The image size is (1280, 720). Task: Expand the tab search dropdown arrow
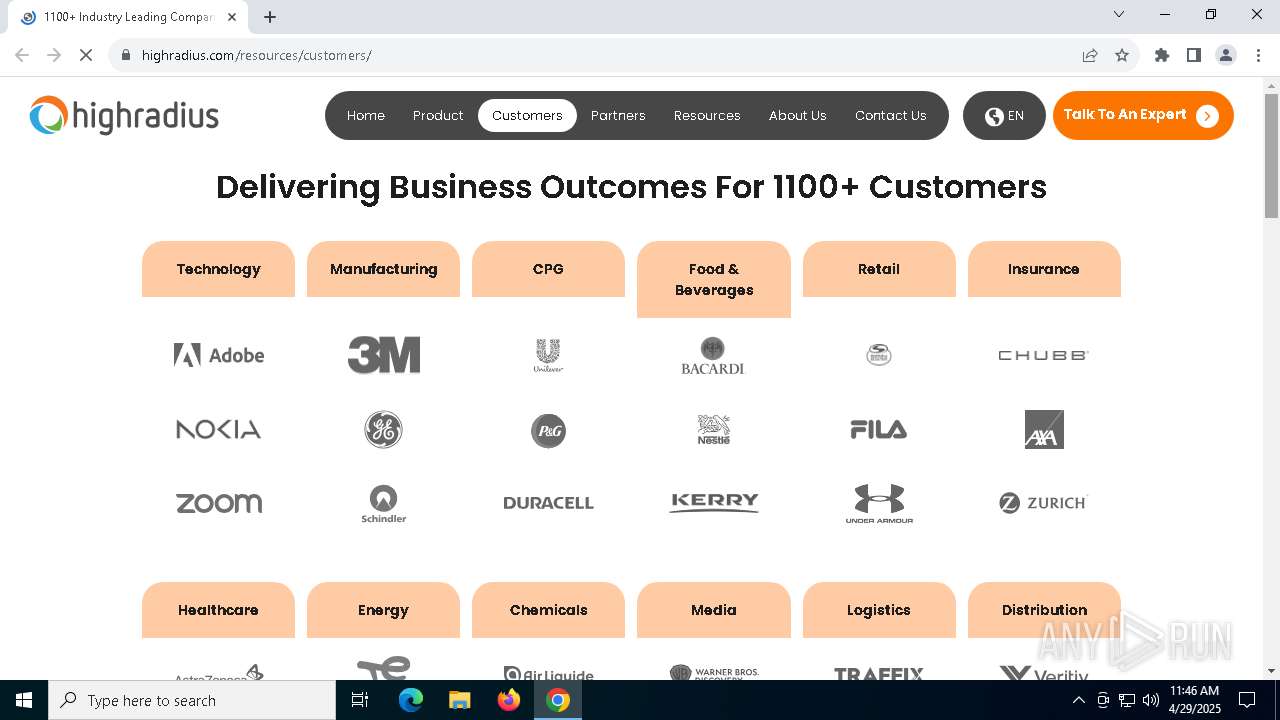point(1119,15)
